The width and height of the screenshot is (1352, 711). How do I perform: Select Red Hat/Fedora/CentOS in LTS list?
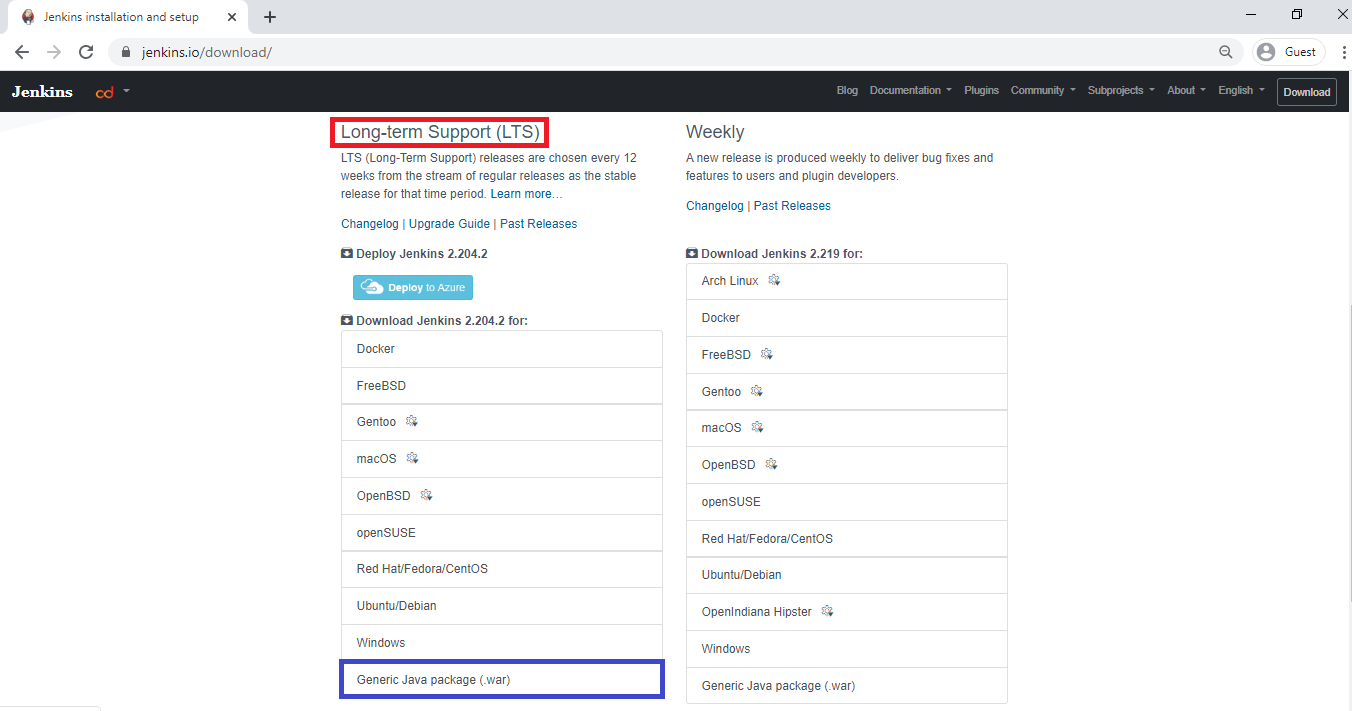pos(502,569)
